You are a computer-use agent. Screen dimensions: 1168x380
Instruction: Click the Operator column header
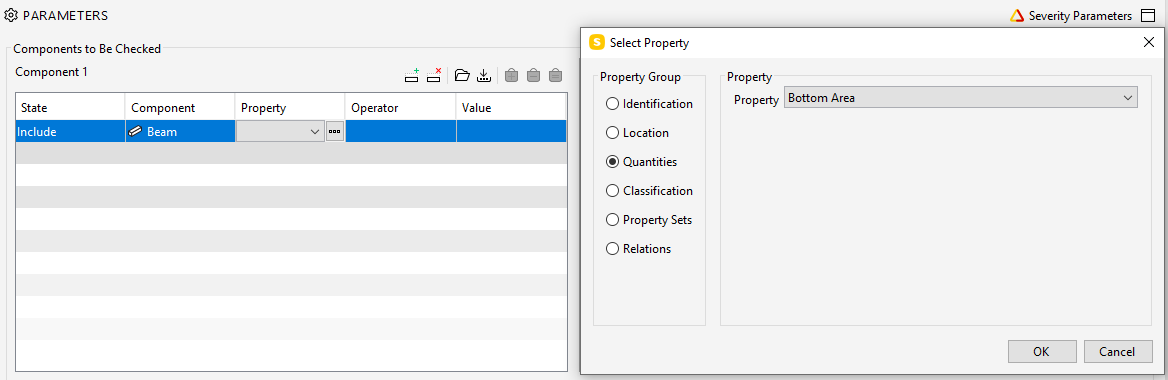[400, 108]
